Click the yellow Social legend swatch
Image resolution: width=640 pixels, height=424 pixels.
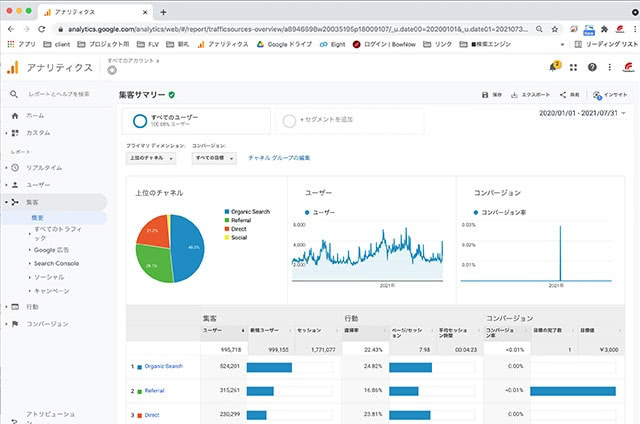point(227,238)
